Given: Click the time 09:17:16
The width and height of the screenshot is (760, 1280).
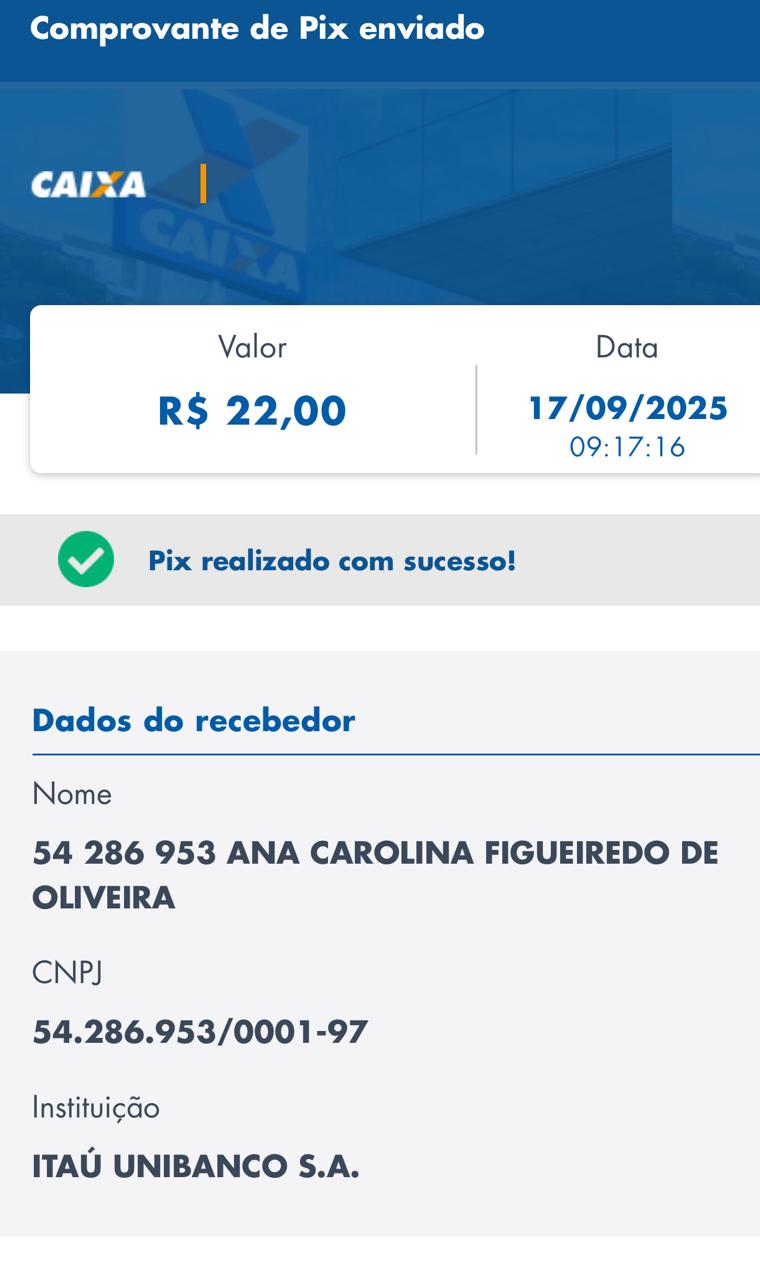Looking at the screenshot, I should click(x=628, y=446).
